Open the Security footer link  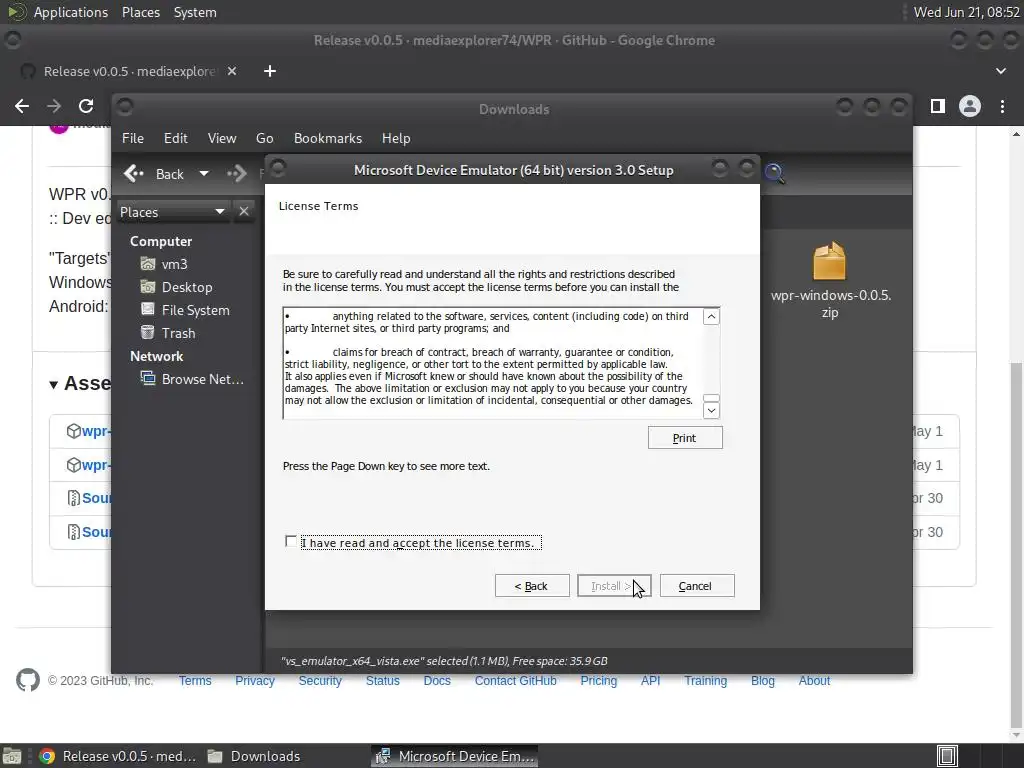tap(320, 680)
